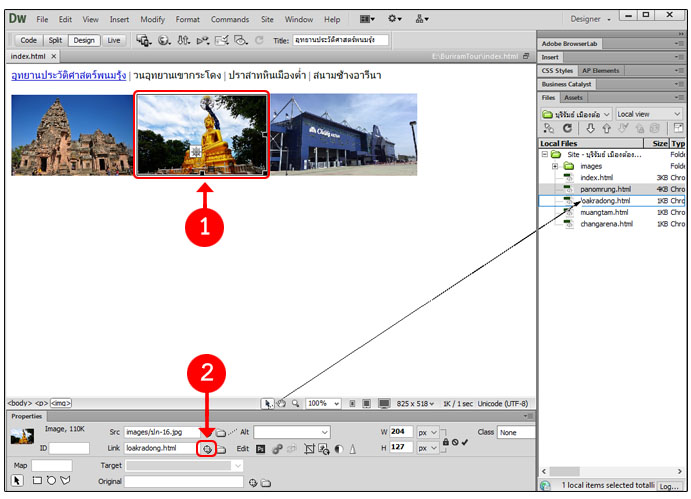Toggle the width-height constrain lock icon
The image size is (691, 499).
(446, 441)
